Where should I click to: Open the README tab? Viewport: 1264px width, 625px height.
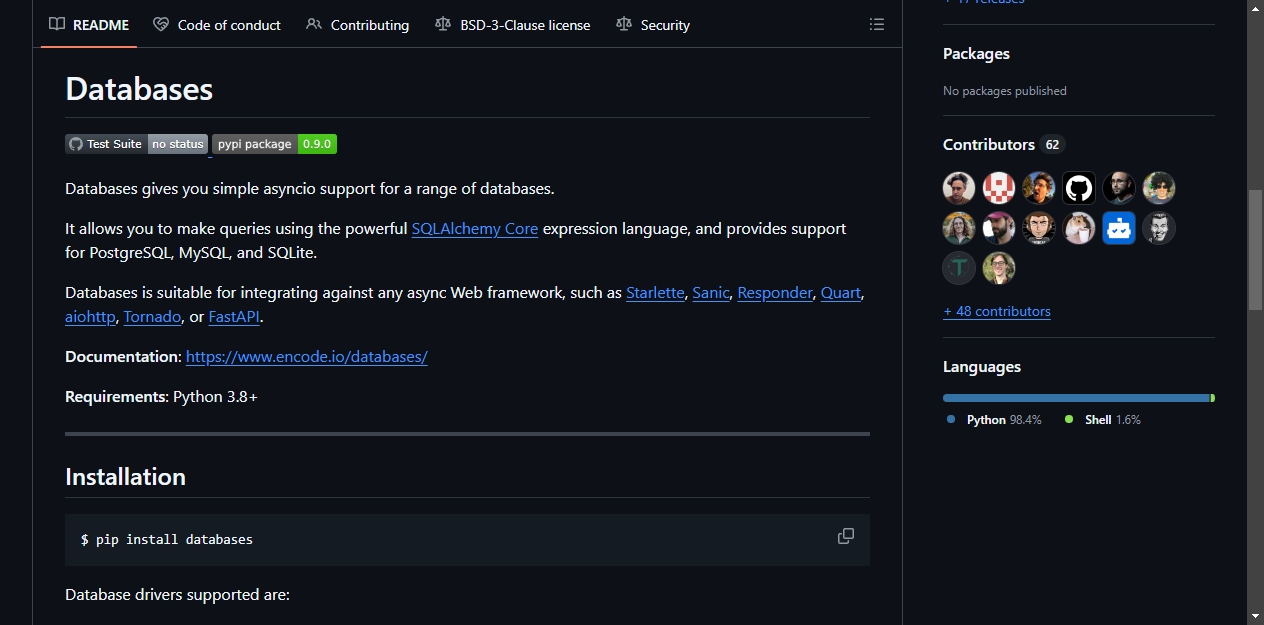click(x=89, y=25)
